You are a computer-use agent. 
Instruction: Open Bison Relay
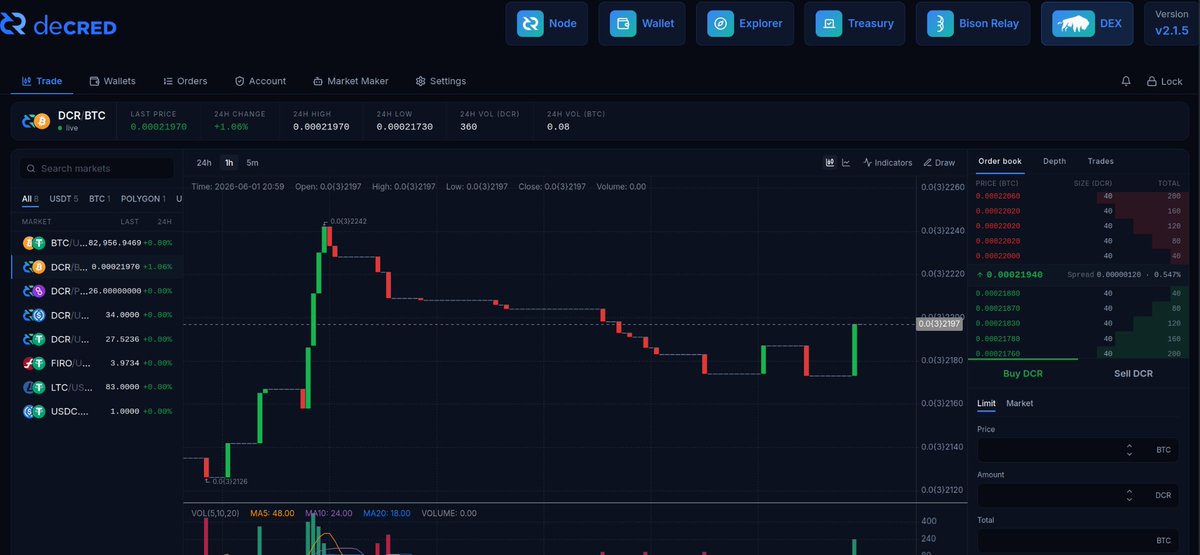click(x=973, y=23)
